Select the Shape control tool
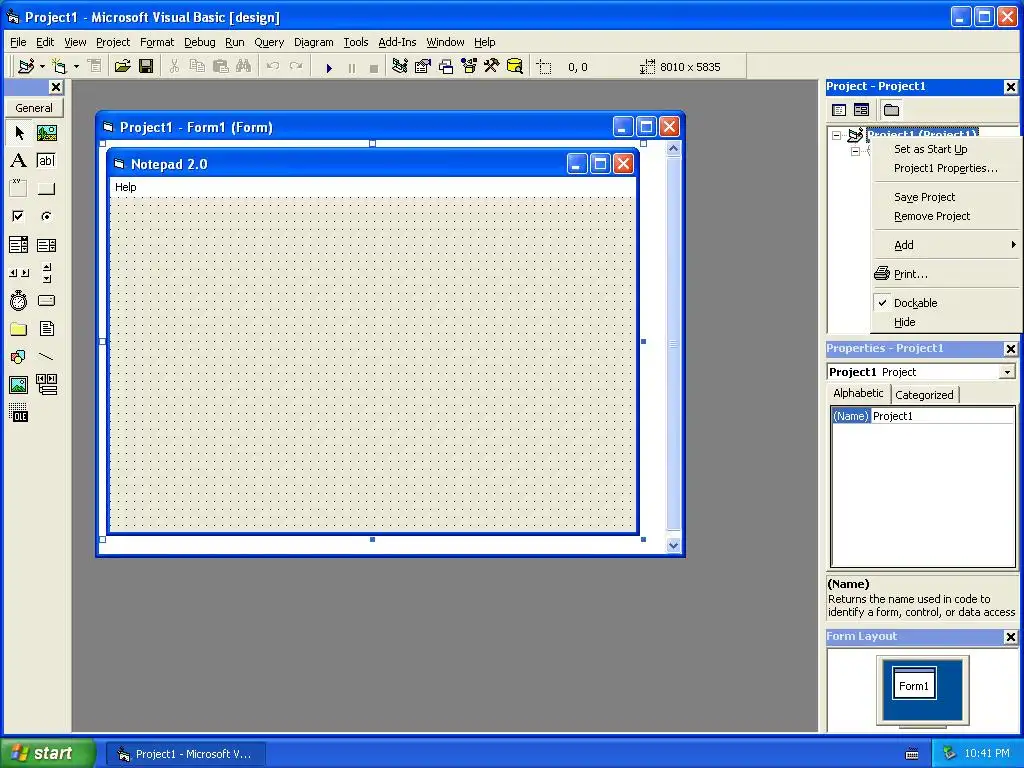 tap(19, 357)
